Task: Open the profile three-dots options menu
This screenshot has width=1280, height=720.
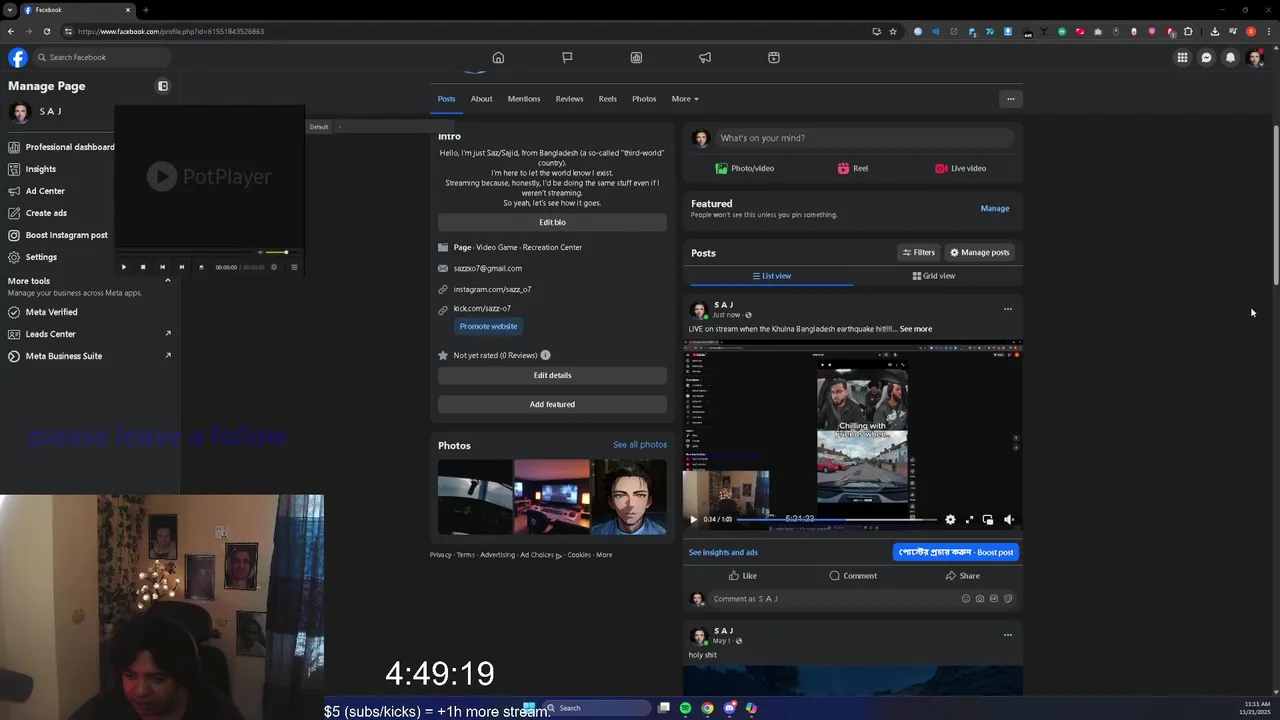Action: [1010, 99]
